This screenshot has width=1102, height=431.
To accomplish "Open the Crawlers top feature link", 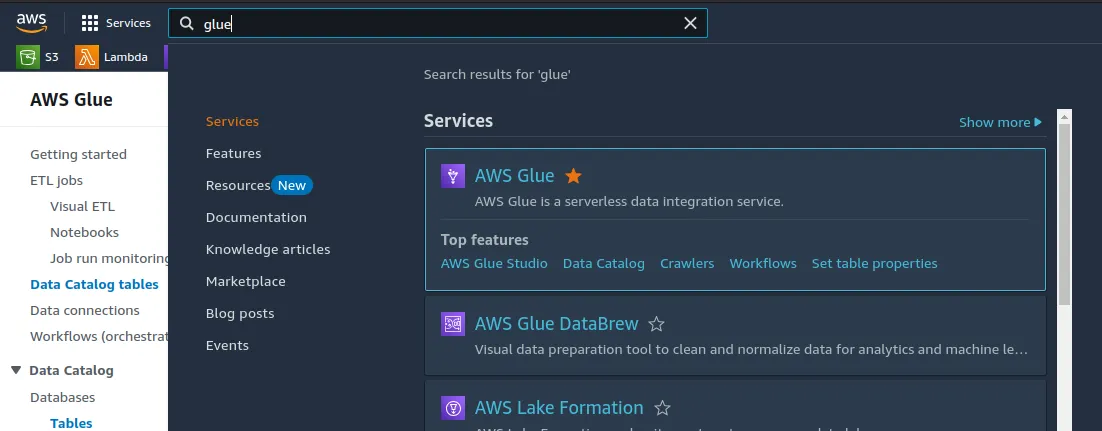I will tap(687, 264).
